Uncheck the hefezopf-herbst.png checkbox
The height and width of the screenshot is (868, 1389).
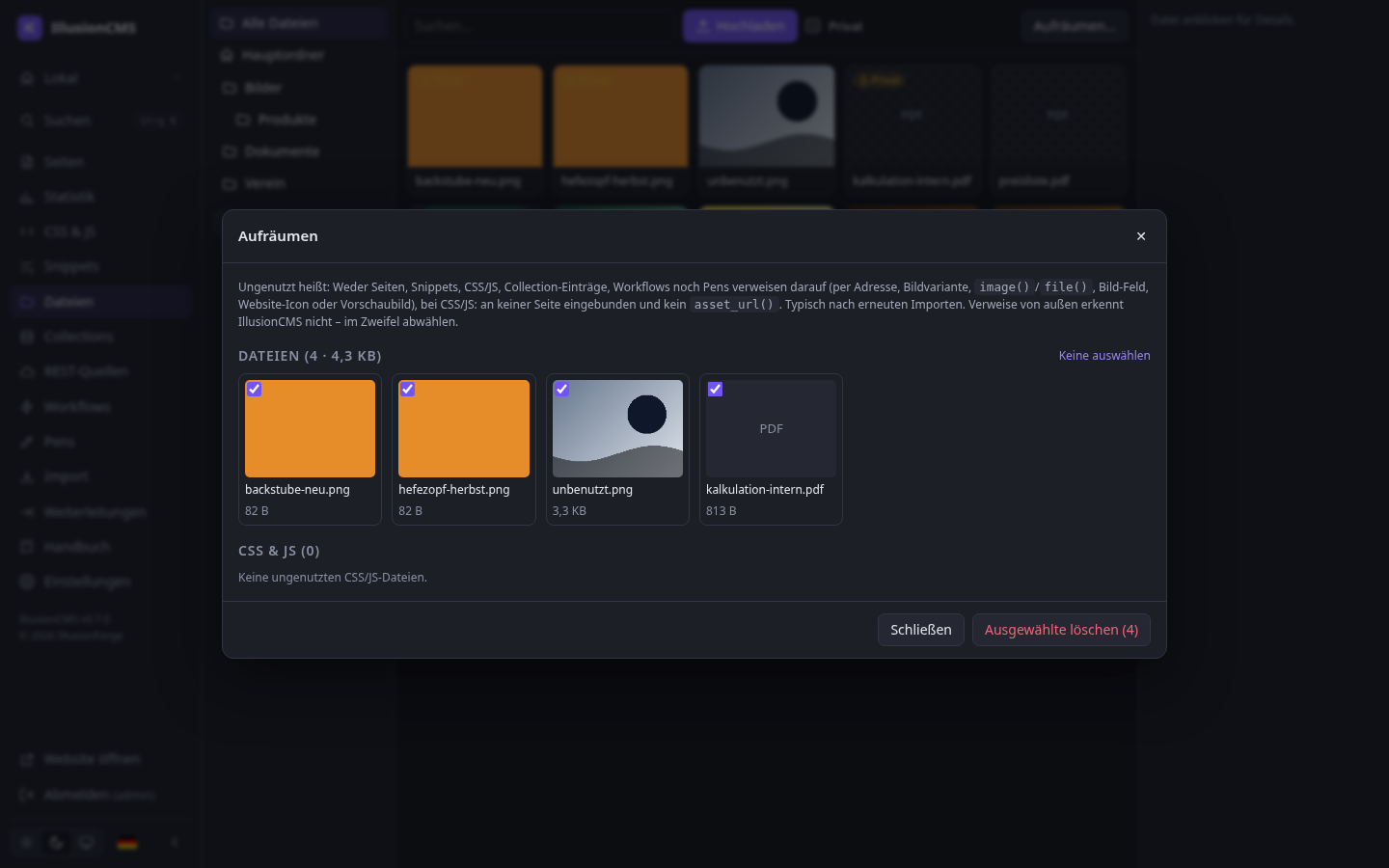pos(408,390)
